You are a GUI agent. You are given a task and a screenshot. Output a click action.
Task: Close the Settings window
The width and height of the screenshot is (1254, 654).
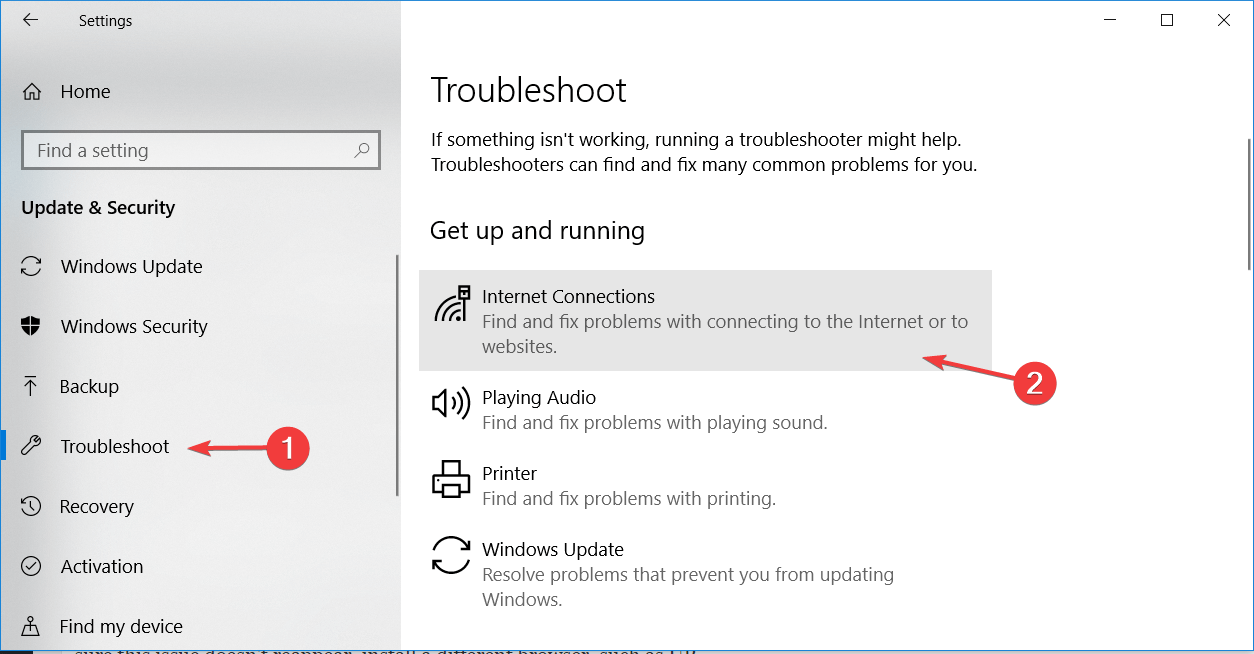pyautogui.click(x=1223, y=20)
